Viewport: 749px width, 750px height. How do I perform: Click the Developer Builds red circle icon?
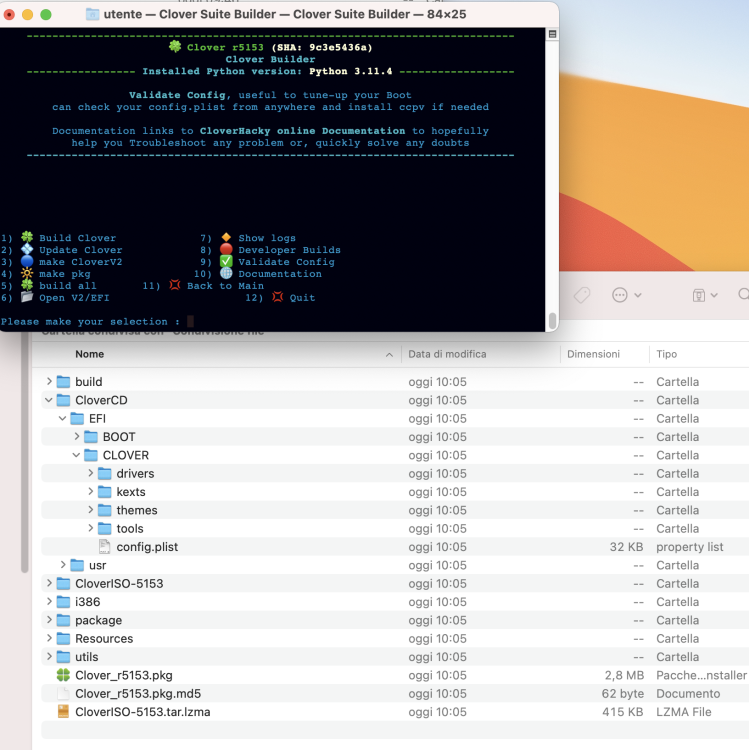(226, 249)
